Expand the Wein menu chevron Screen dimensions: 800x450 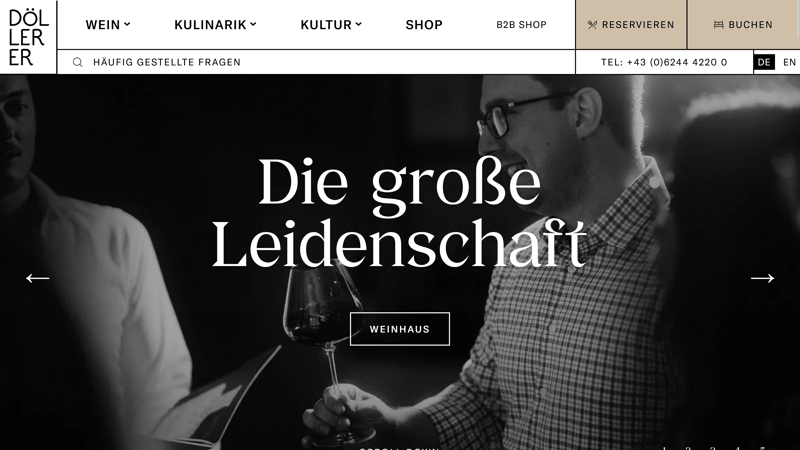[127, 24]
